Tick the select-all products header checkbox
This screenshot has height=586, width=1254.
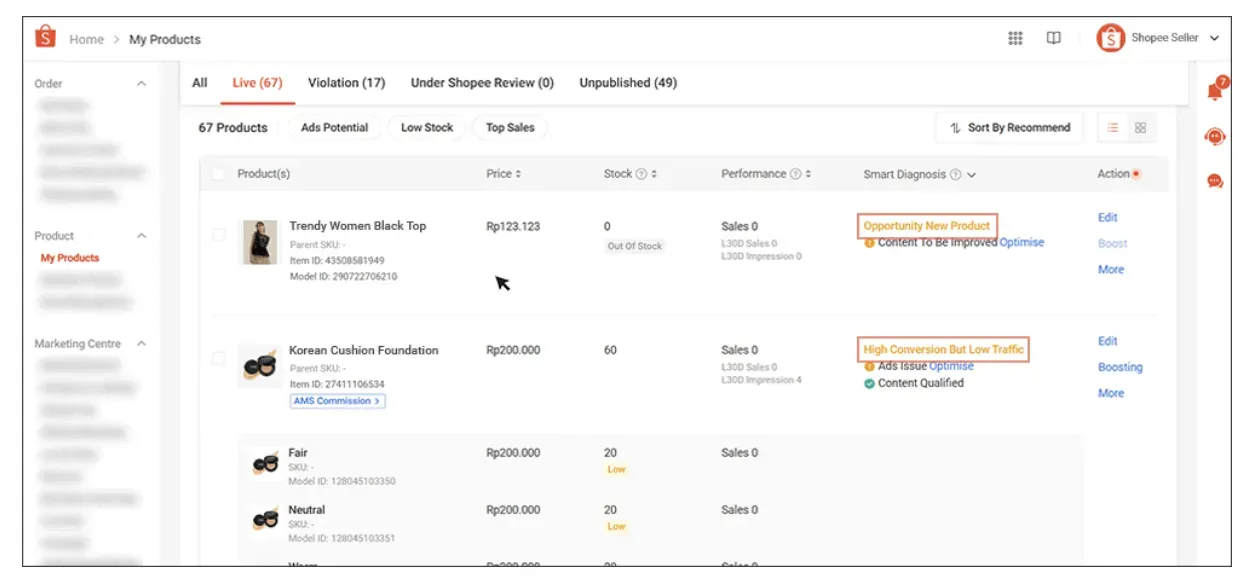218,174
